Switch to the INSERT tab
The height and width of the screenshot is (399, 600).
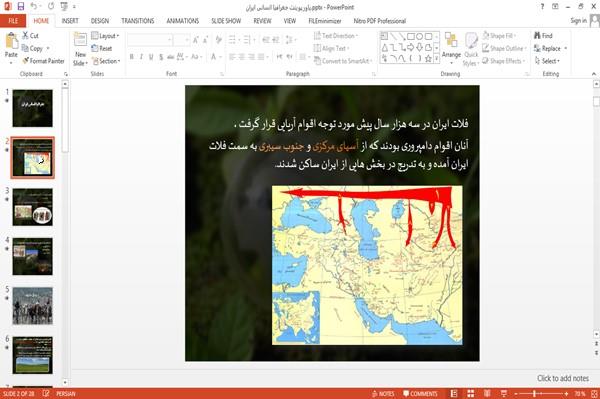70,21
